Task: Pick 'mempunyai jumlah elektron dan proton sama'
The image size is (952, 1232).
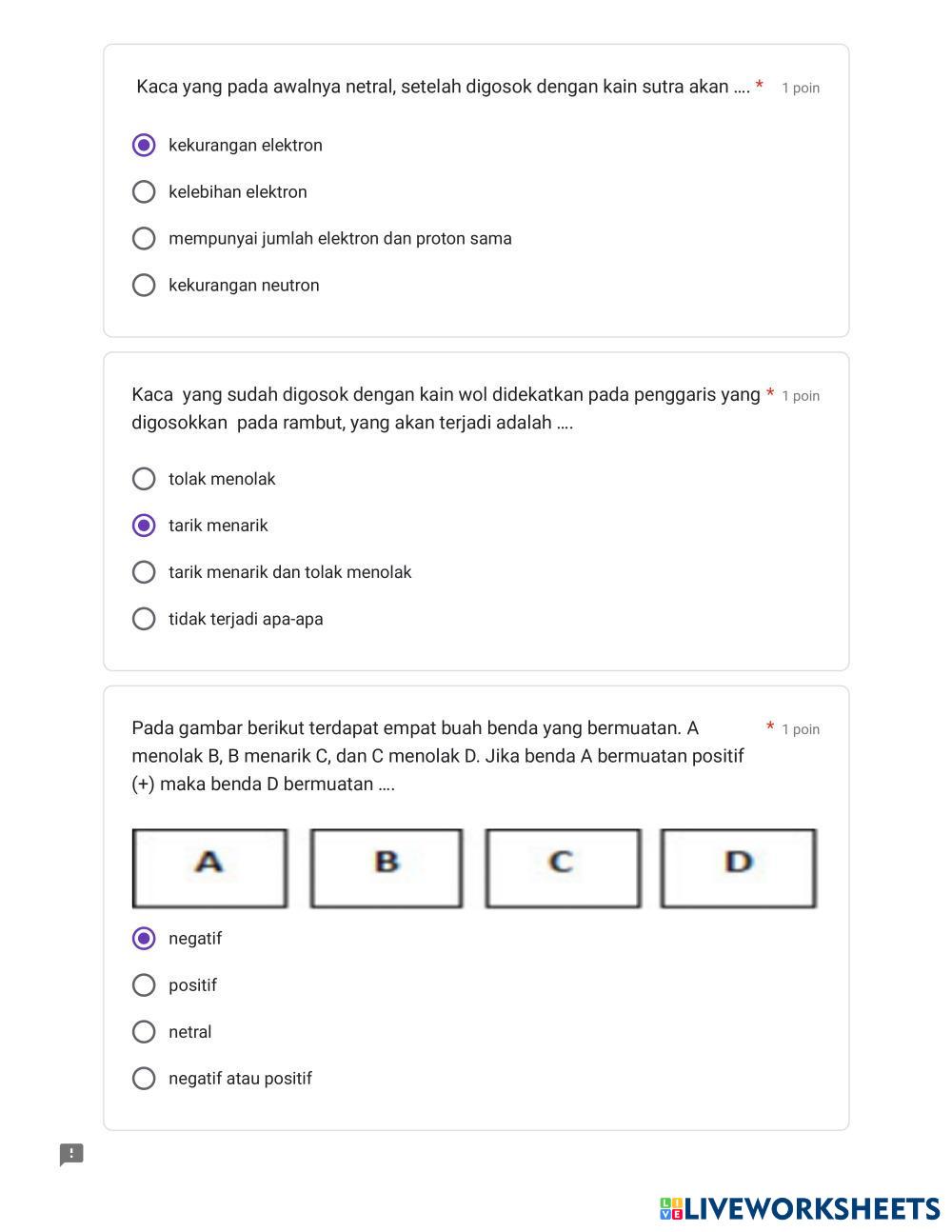Action: tap(144, 238)
